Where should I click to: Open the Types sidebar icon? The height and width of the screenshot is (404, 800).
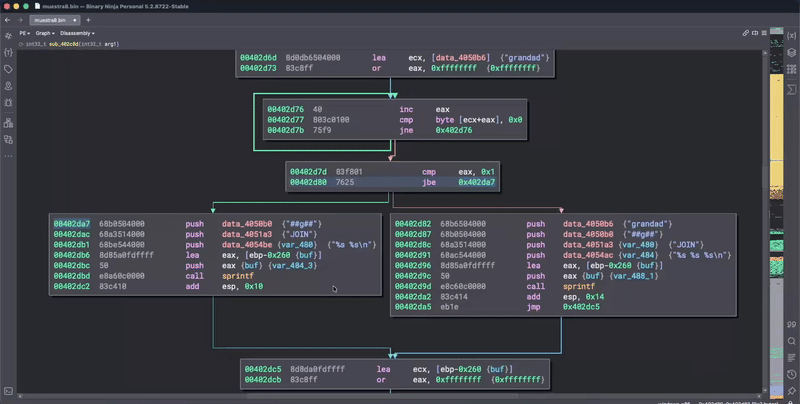pos(8,51)
